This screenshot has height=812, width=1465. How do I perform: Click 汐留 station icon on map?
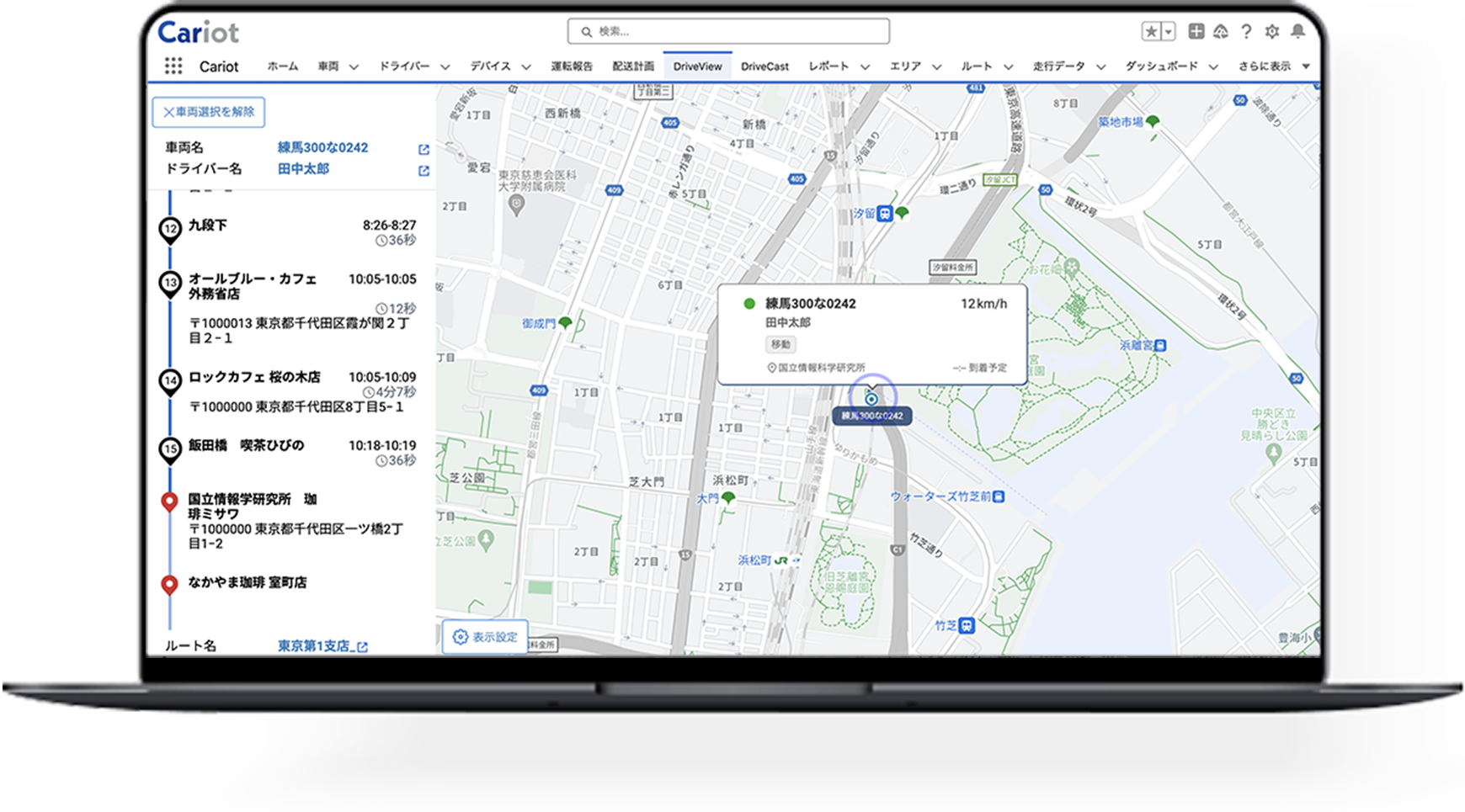(x=885, y=214)
